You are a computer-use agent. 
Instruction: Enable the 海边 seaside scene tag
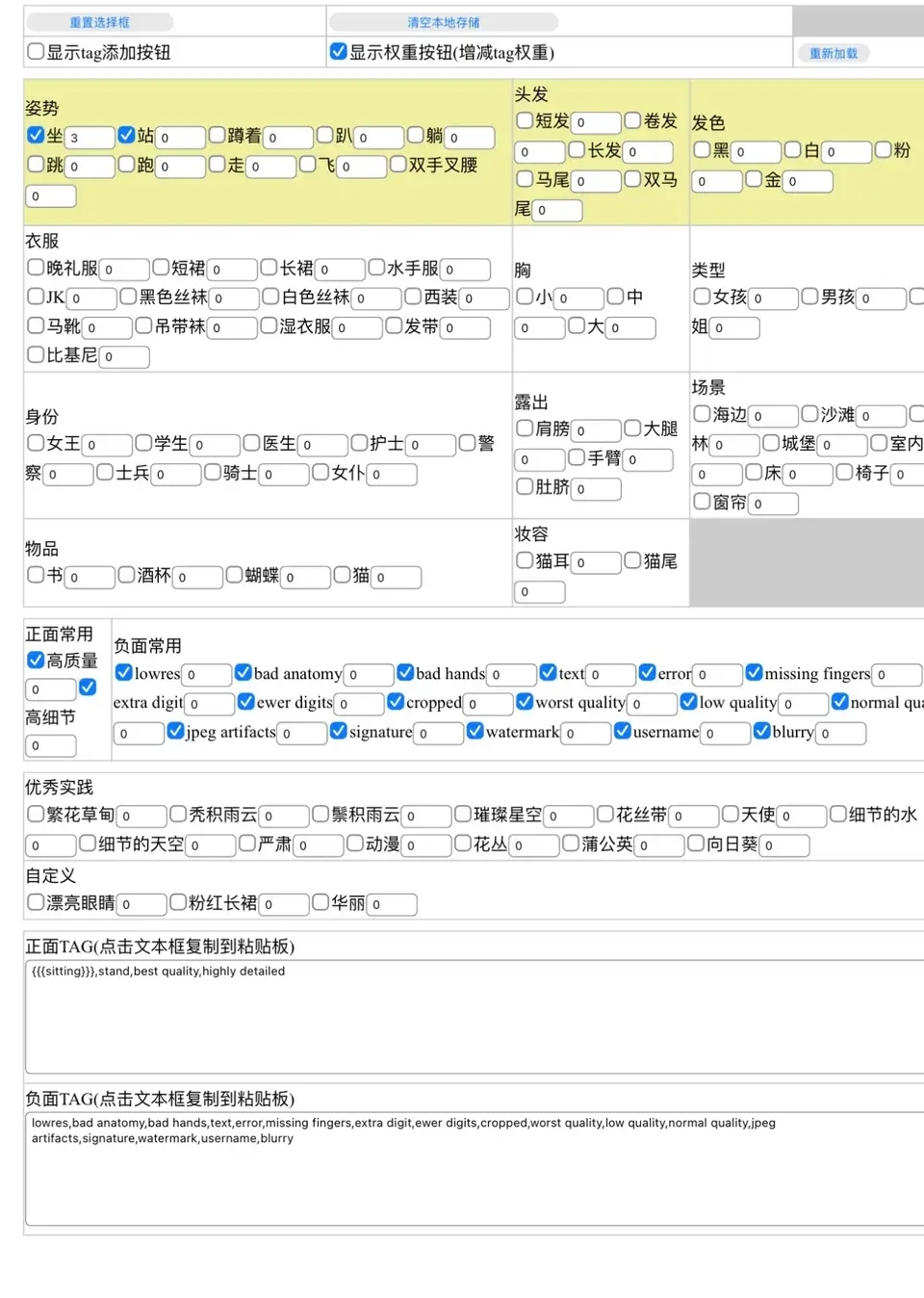[702, 415]
